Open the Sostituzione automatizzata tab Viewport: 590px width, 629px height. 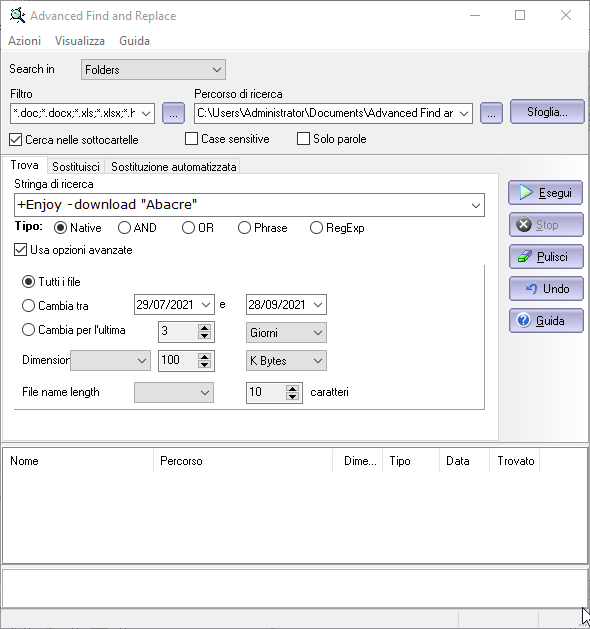(174, 166)
